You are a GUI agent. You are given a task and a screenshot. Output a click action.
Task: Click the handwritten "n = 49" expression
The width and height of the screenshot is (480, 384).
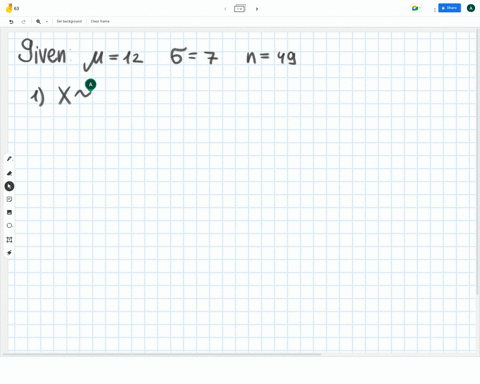click(x=271, y=57)
